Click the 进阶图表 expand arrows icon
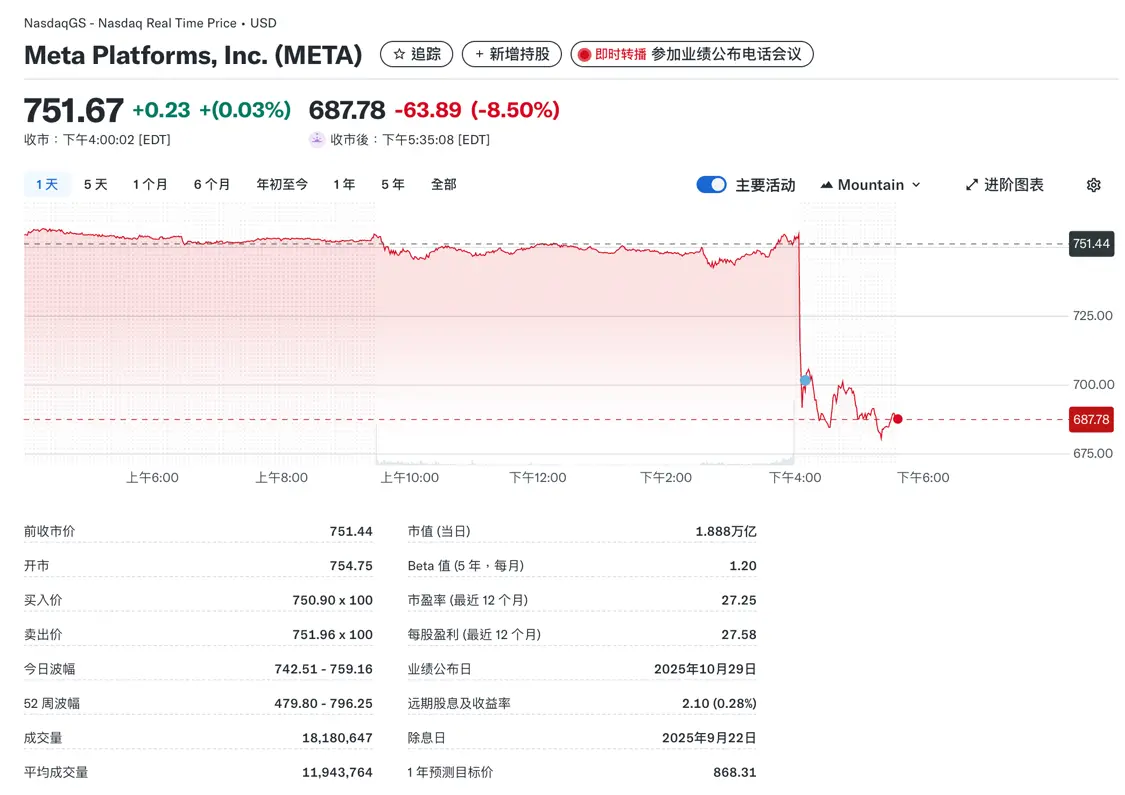The image size is (1125, 795). tap(971, 184)
